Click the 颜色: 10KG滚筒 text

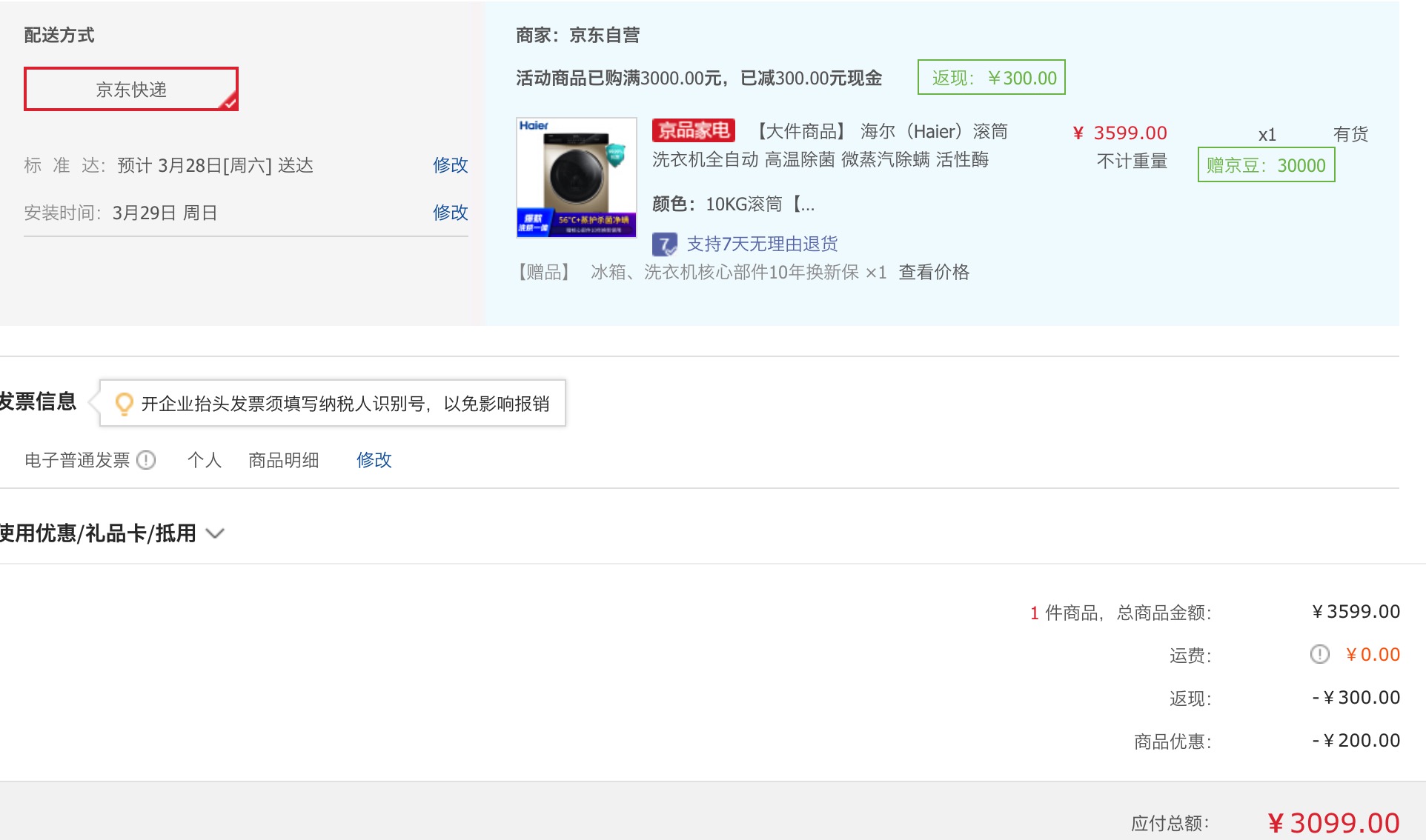(733, 204)
